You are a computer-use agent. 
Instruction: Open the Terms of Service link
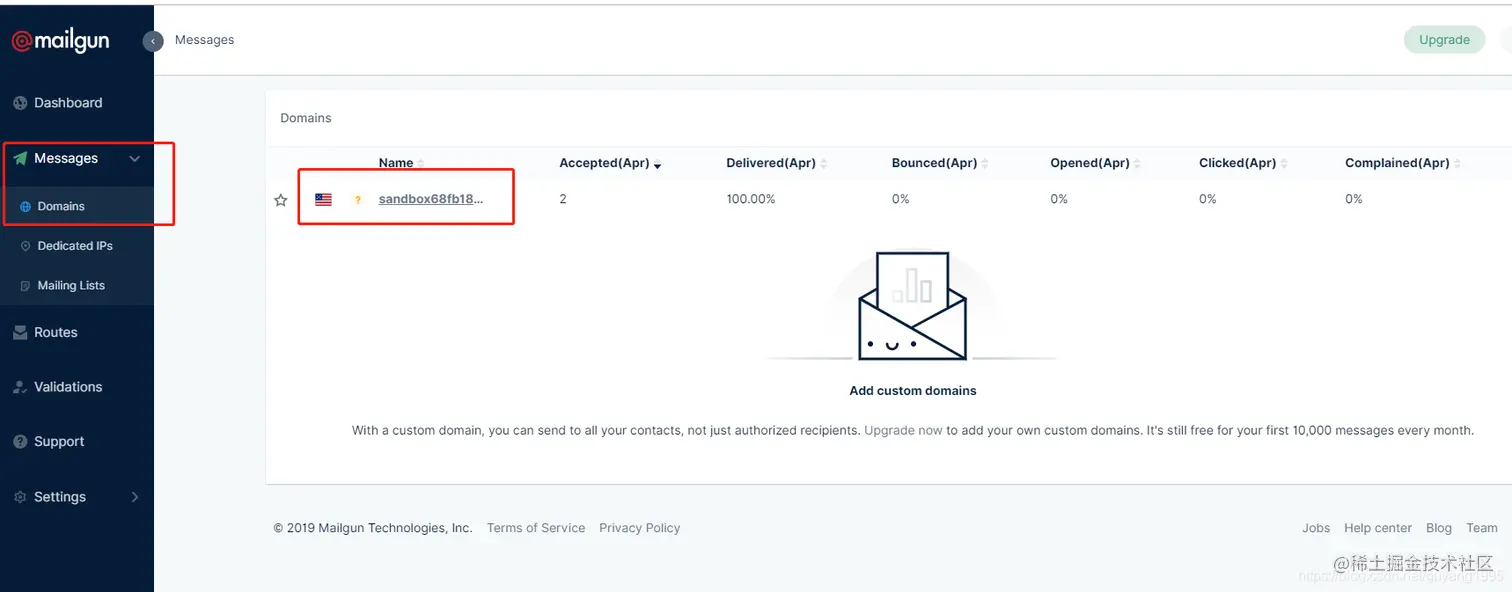535,527
